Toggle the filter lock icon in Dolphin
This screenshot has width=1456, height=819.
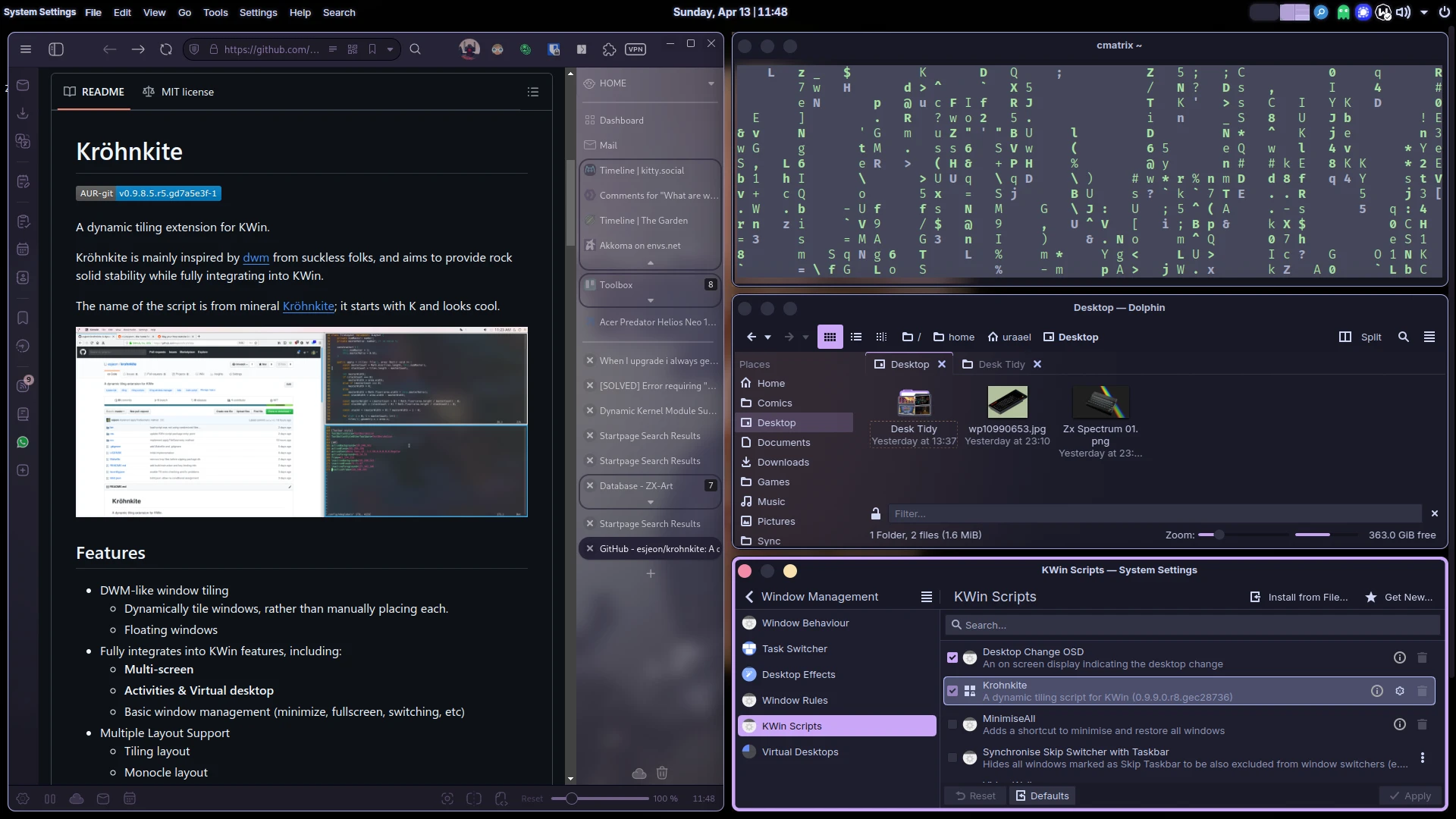tap(876, 514)
